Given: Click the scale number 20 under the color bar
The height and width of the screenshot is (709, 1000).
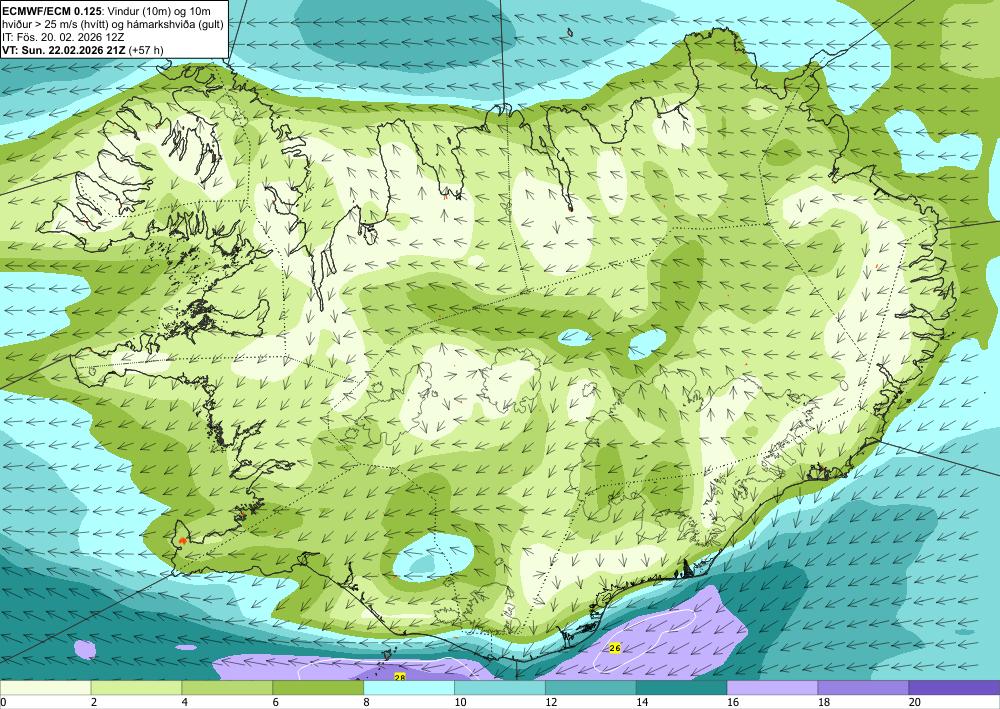Looking at the screenshot, I should click(915, 703).
